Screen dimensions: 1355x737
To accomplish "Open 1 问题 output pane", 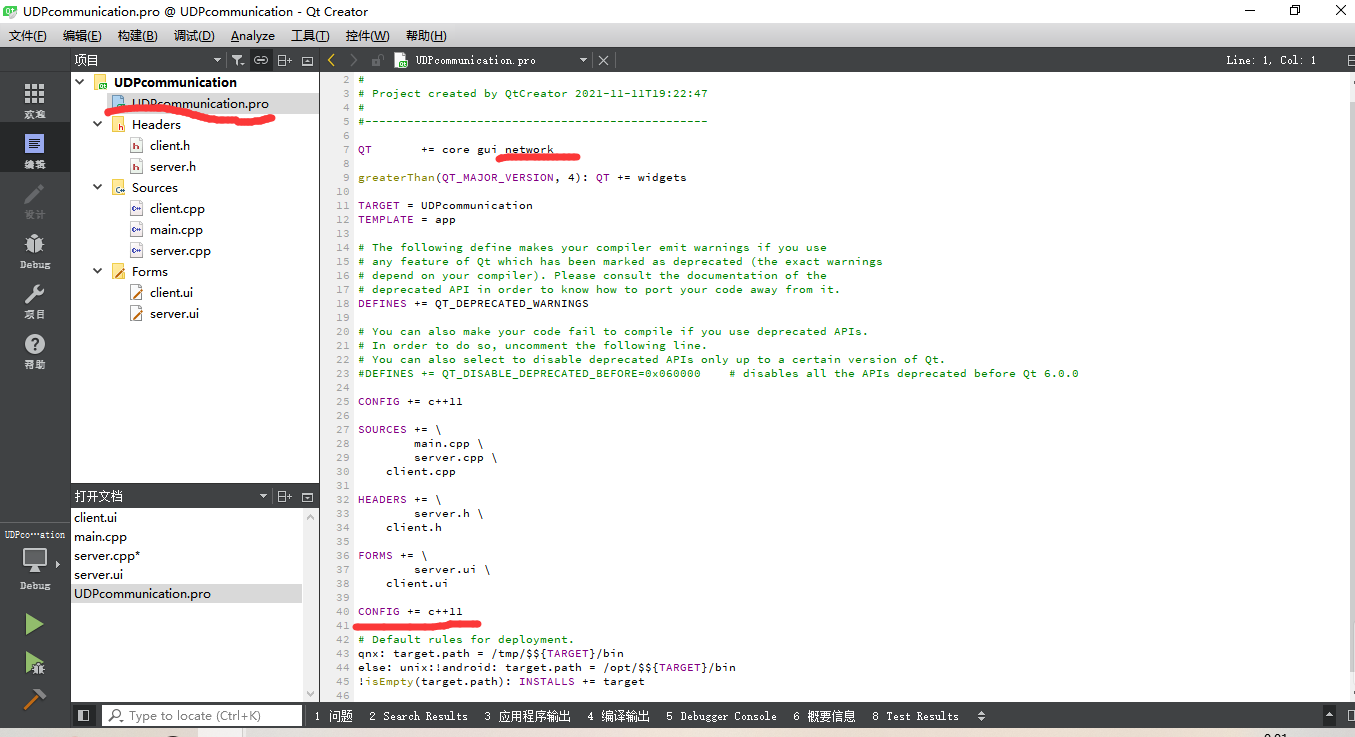I will pyautogui.click(x=334, y=716).
